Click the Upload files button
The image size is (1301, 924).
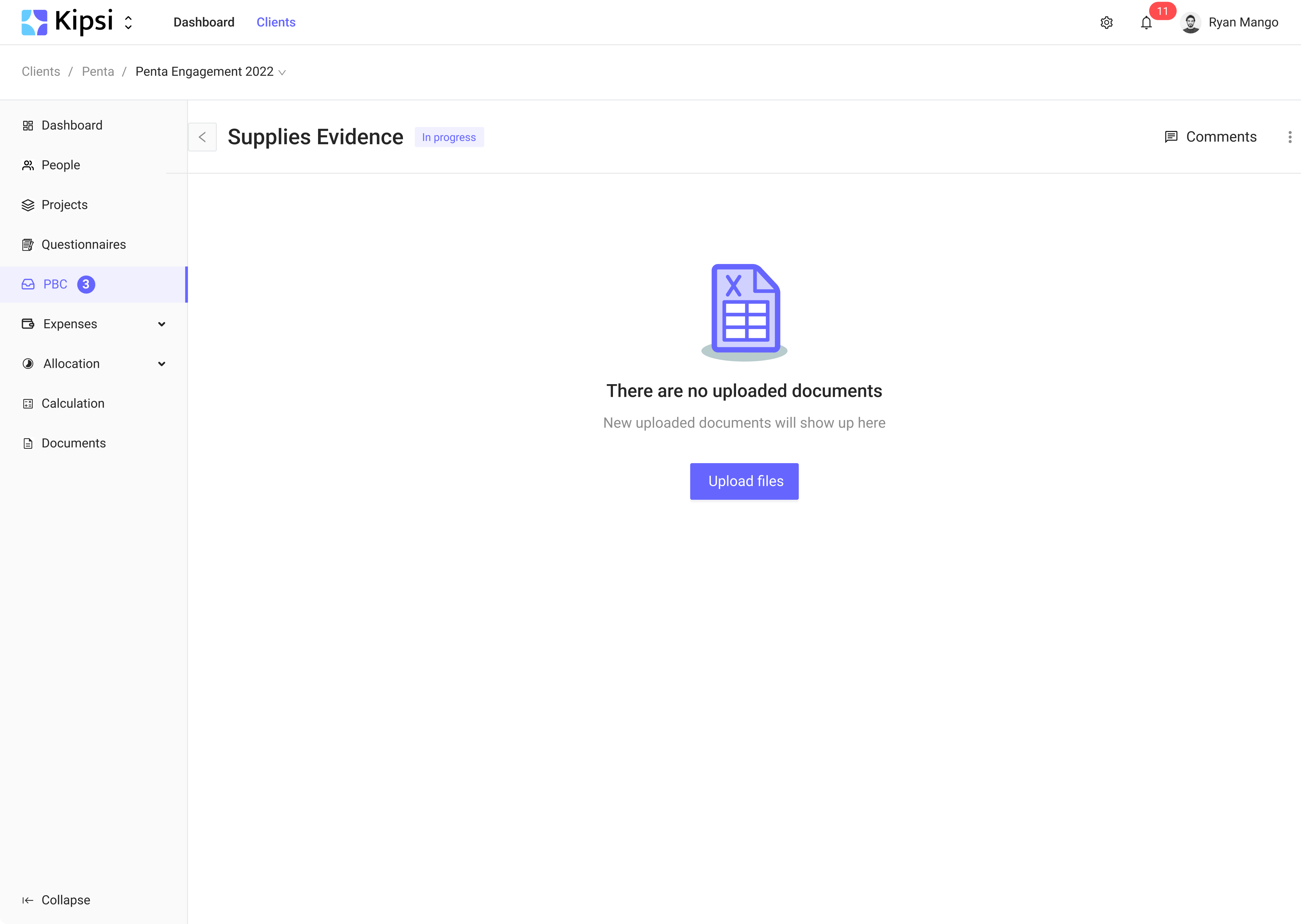pyautogui.click(x=745, y=481)
